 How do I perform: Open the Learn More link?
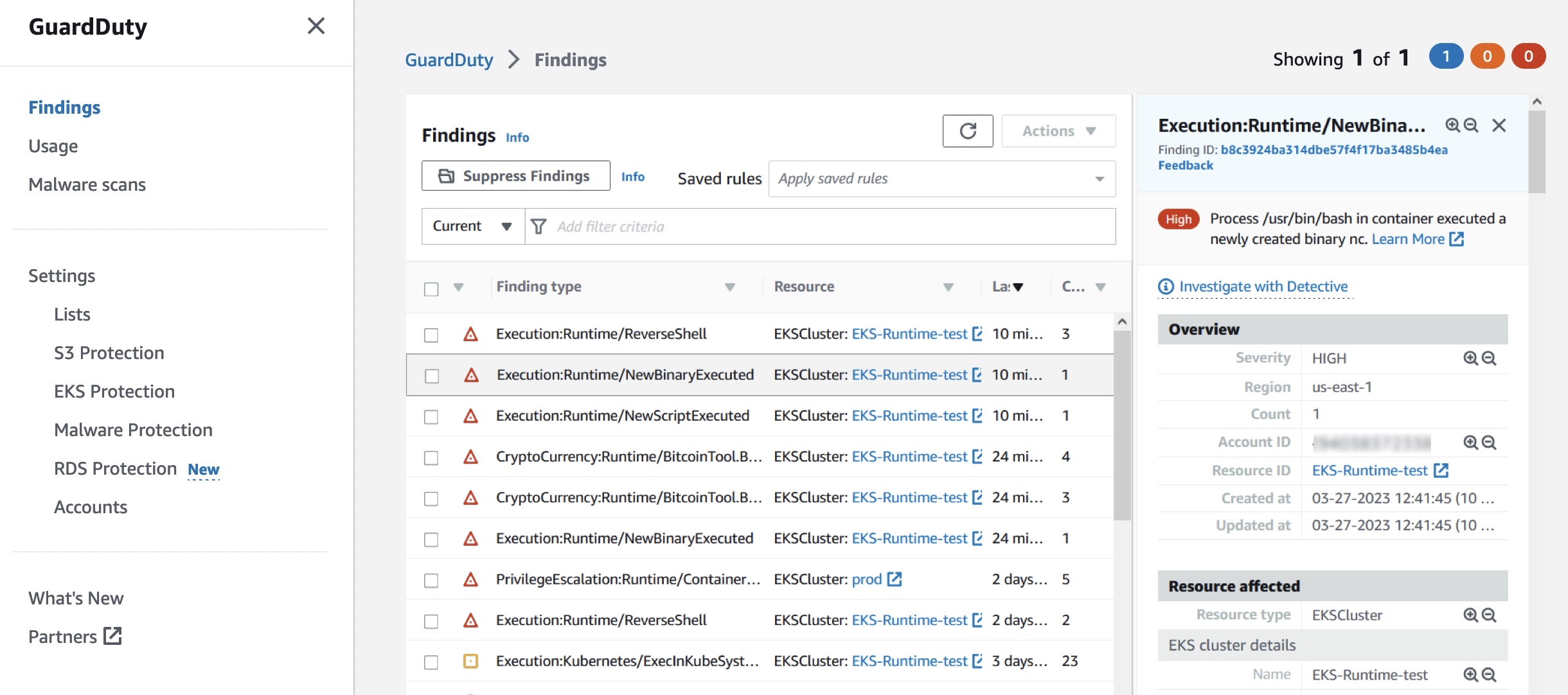[x=1408, y=239]
